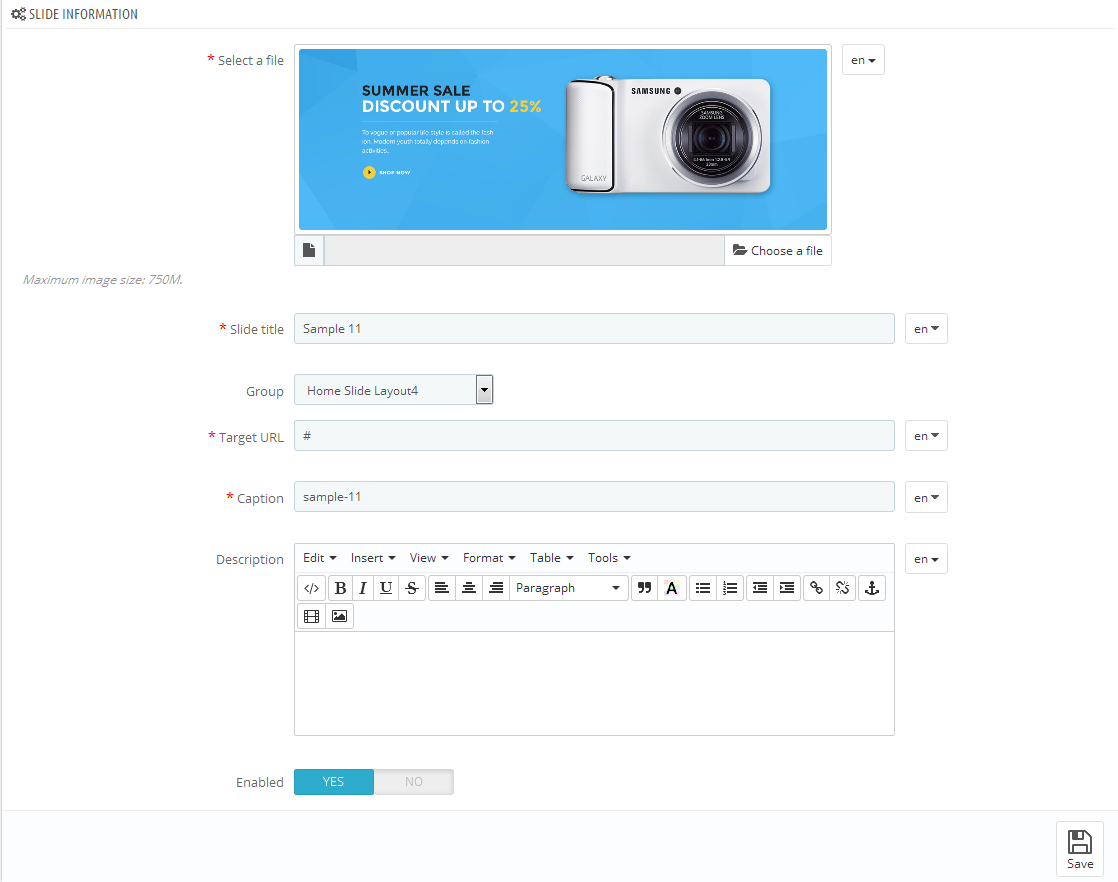
Task: Open the Format menu in editor
Action: (489, 558)
